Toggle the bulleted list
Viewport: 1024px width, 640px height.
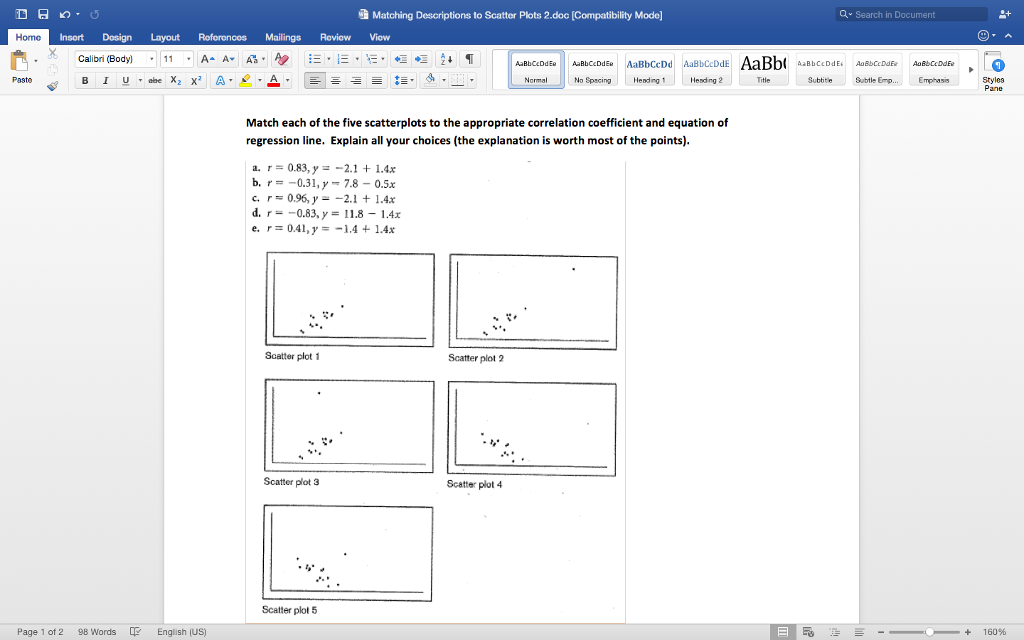click(x=314, y=59)
